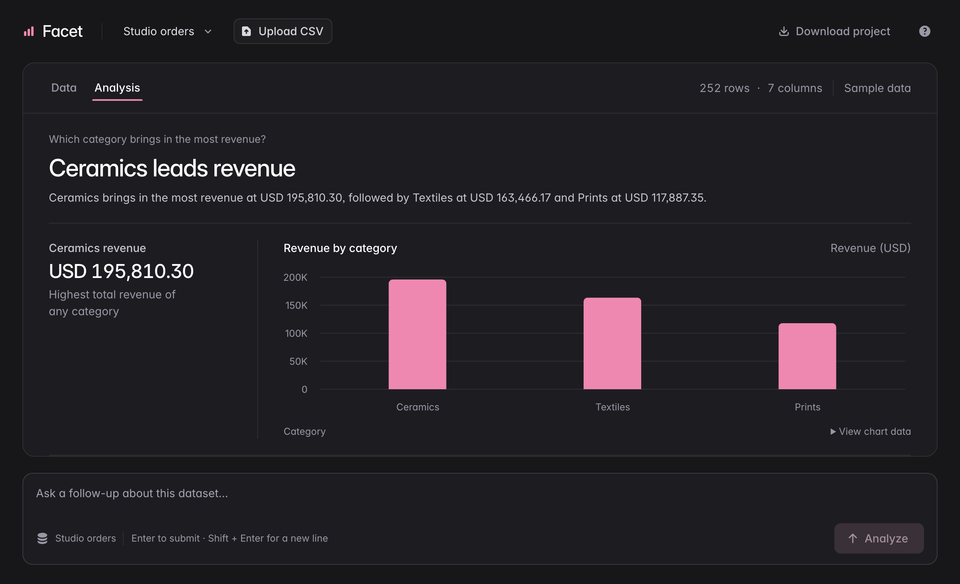Click the 'USD 195,810.30' metric value
Screen dimensions: 960x584
tap(121, 271)
